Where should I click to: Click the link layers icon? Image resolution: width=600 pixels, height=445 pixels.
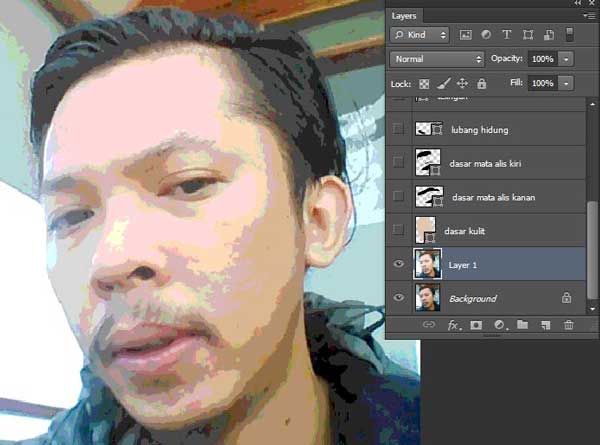point(429,325)
